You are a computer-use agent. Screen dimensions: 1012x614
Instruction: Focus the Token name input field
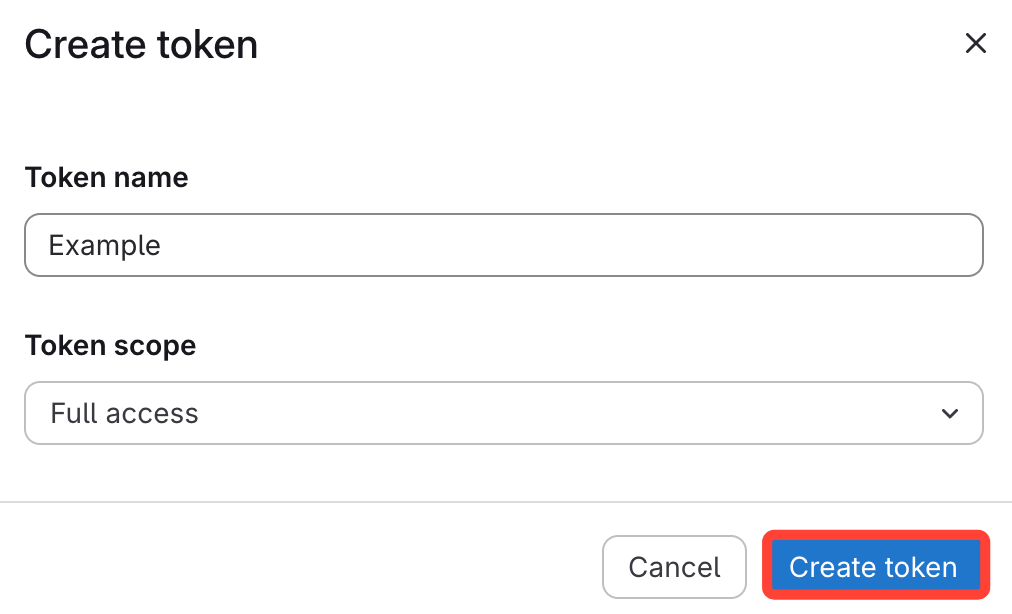(x=503, y=245)
